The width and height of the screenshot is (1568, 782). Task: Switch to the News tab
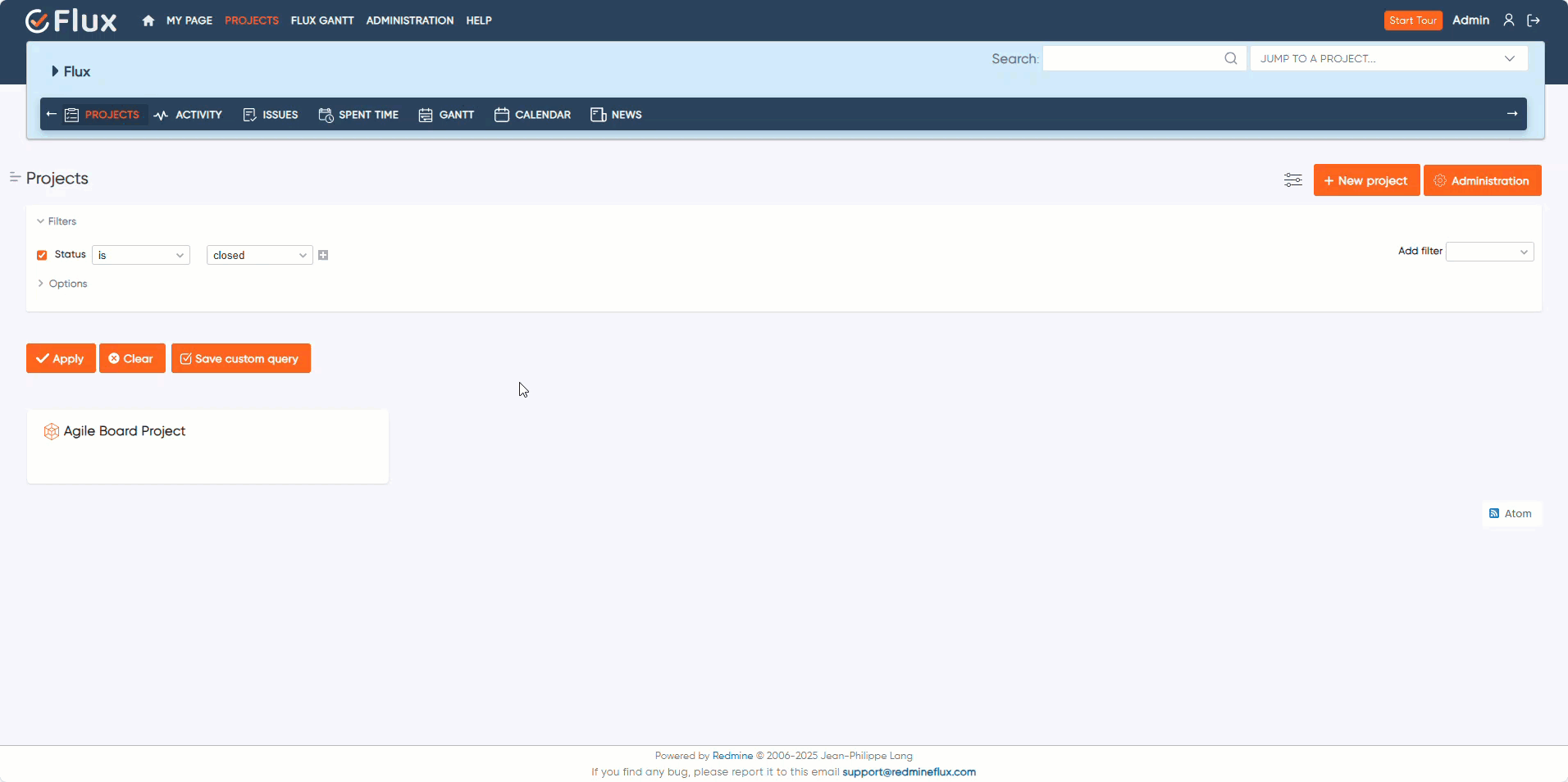(x=616, y=115)
